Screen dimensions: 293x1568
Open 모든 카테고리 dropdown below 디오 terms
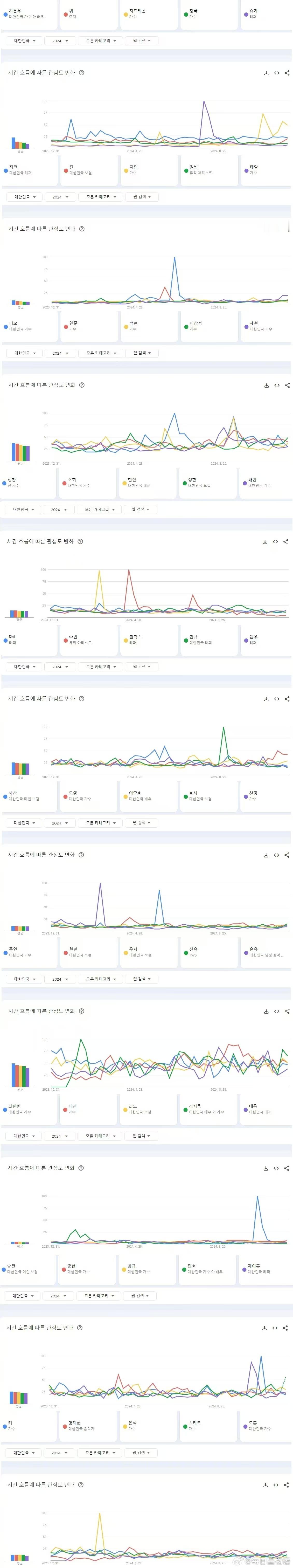(101, 353)
